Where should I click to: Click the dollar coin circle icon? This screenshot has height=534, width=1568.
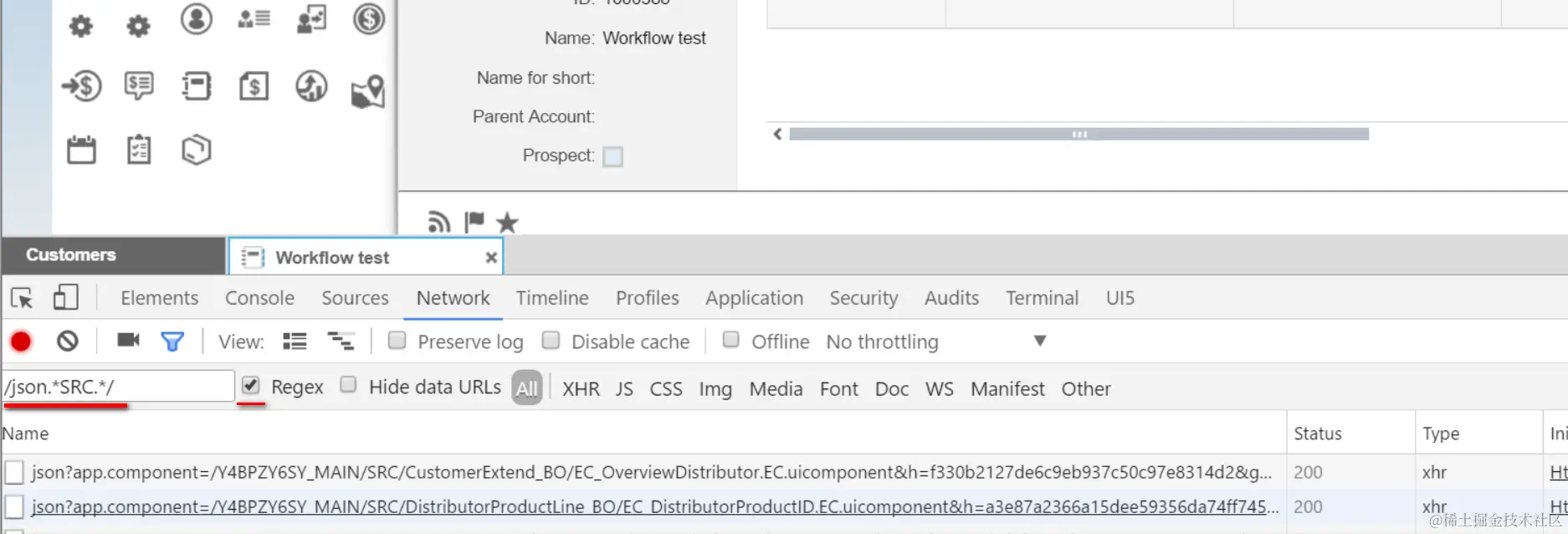368,18
